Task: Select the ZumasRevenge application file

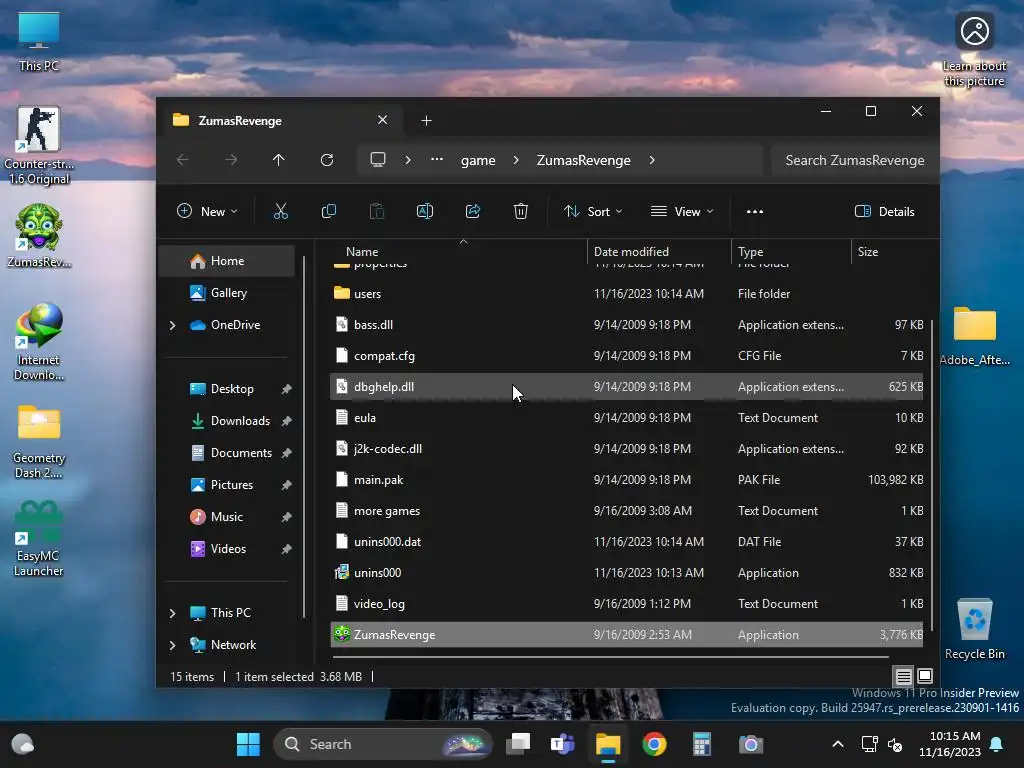Action: pos(626,634)
